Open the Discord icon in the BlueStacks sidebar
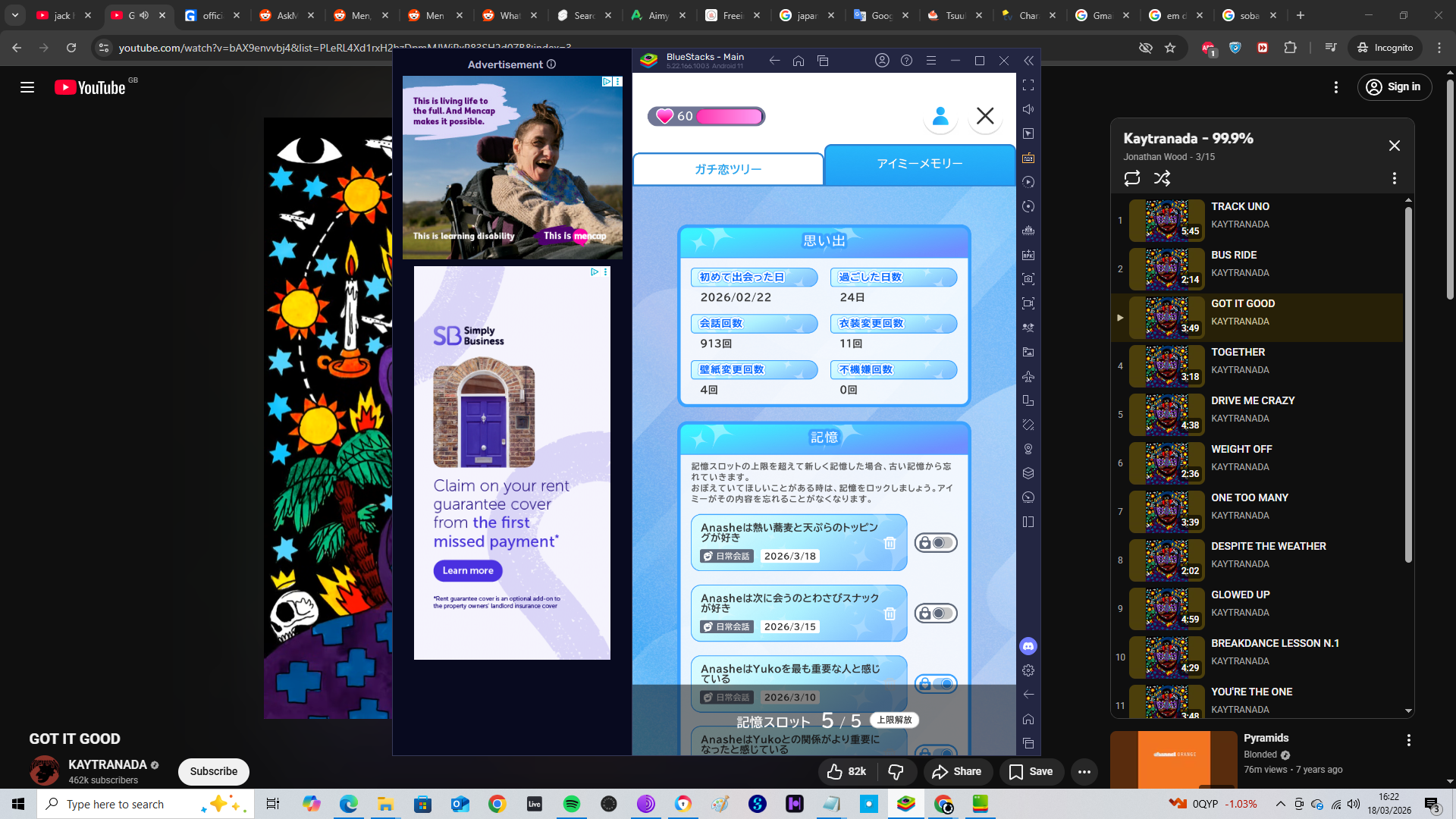The image size is (1456, 819). (x=1028, y=646)
